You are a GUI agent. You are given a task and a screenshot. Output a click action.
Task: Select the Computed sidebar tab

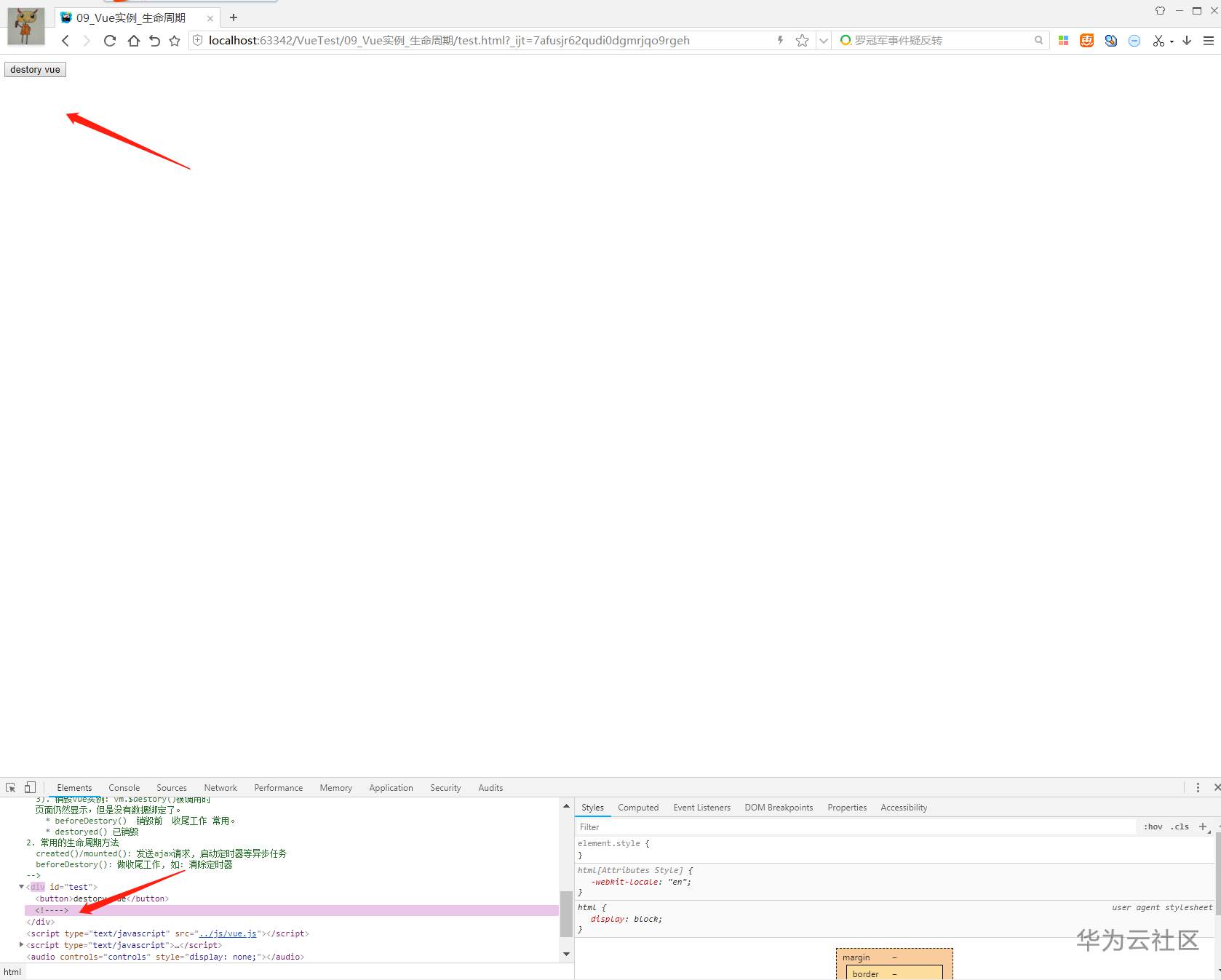click(x=638, y=808)
